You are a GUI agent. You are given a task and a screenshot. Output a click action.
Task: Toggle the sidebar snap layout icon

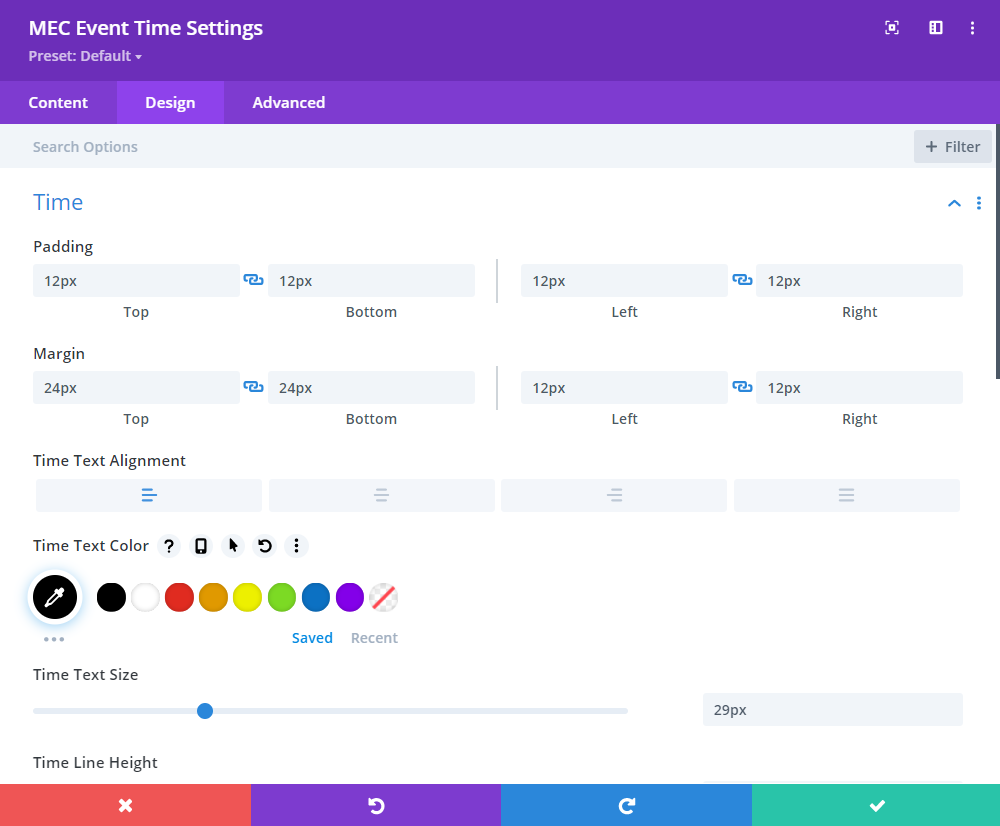(936, 28)
